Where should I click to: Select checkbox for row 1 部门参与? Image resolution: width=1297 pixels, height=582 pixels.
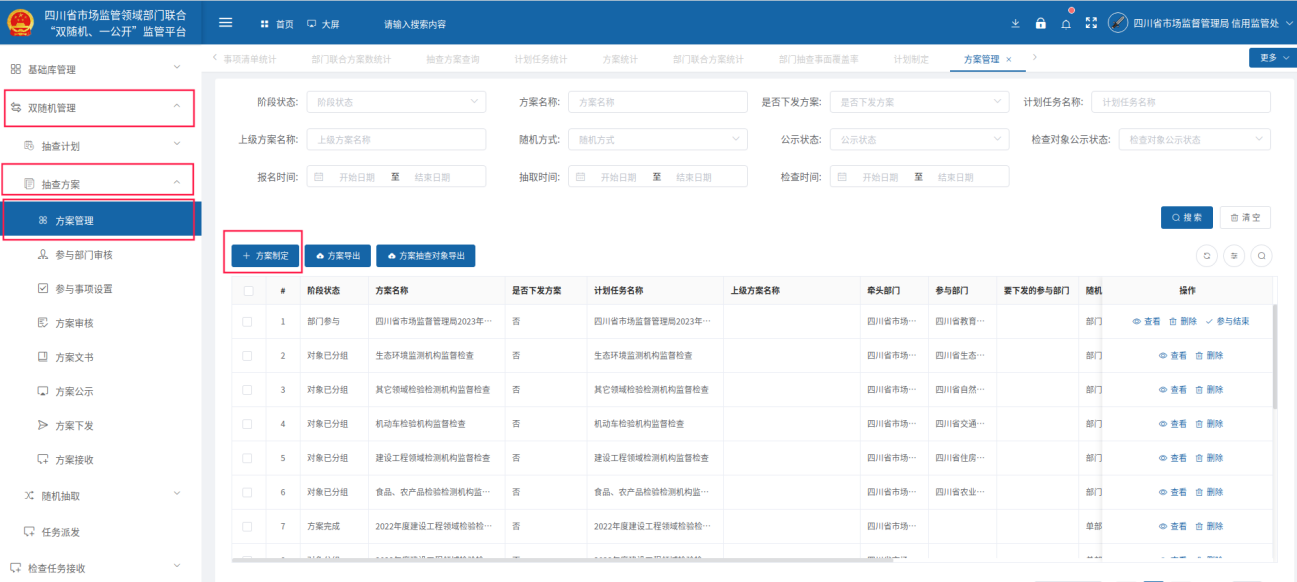point(247,322)
